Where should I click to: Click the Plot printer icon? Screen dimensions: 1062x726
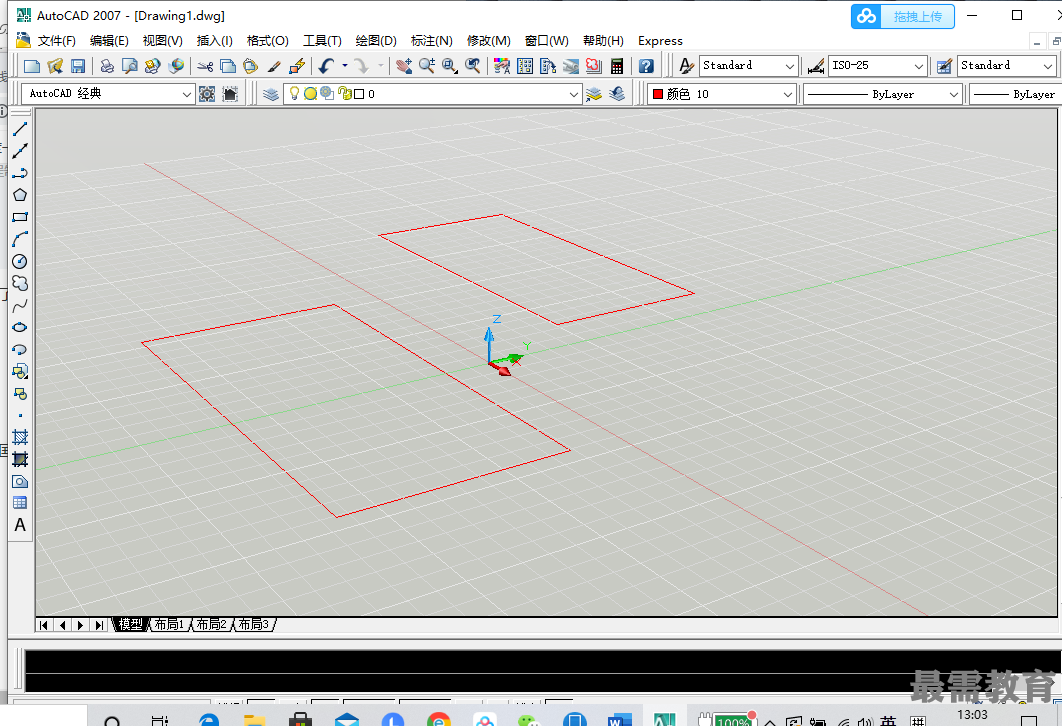(x=107, y=66)
